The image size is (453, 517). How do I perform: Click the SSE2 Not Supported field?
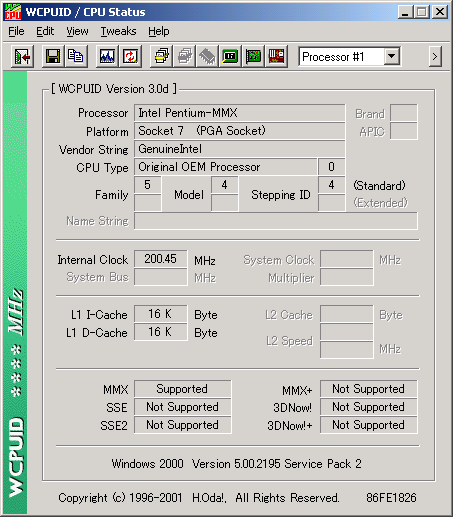[183, 425]
